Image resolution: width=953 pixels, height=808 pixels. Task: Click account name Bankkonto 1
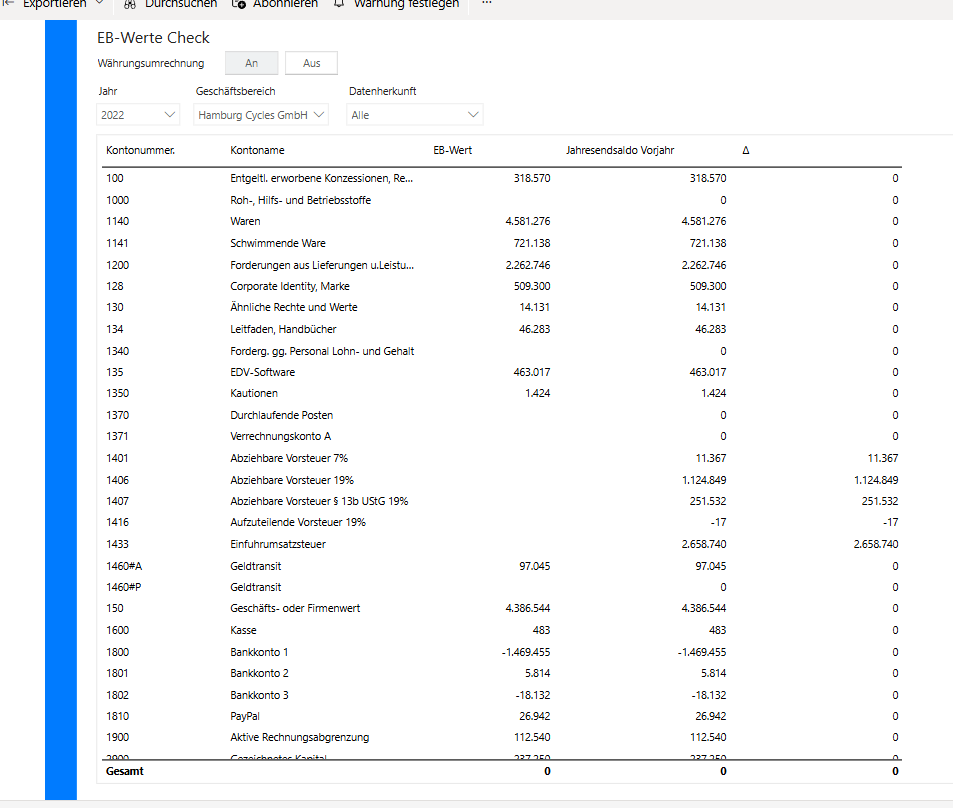tap(259, 652)
